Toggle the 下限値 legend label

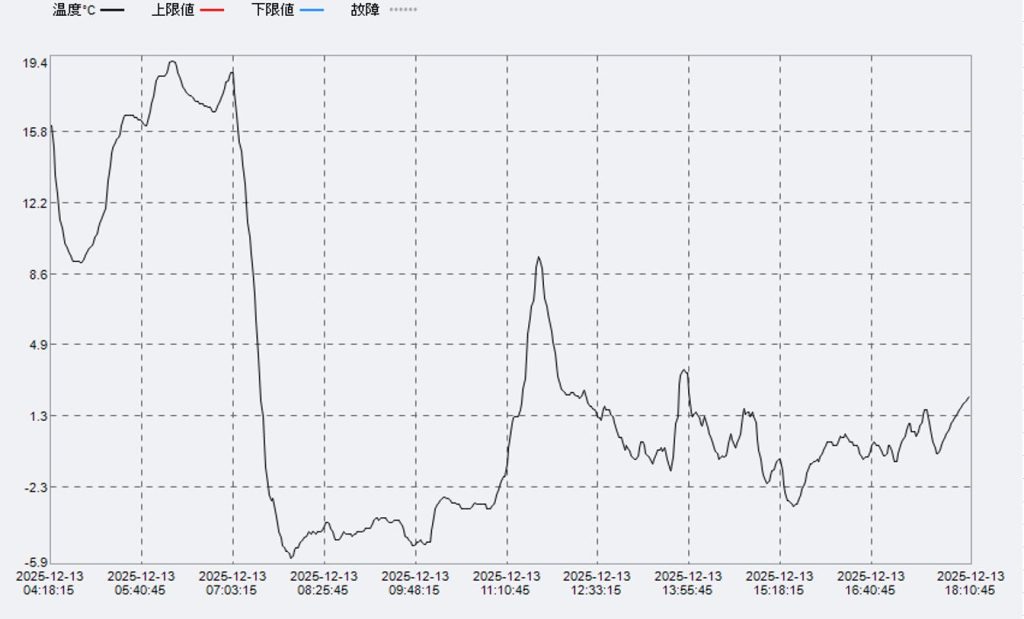pos(273,10)
